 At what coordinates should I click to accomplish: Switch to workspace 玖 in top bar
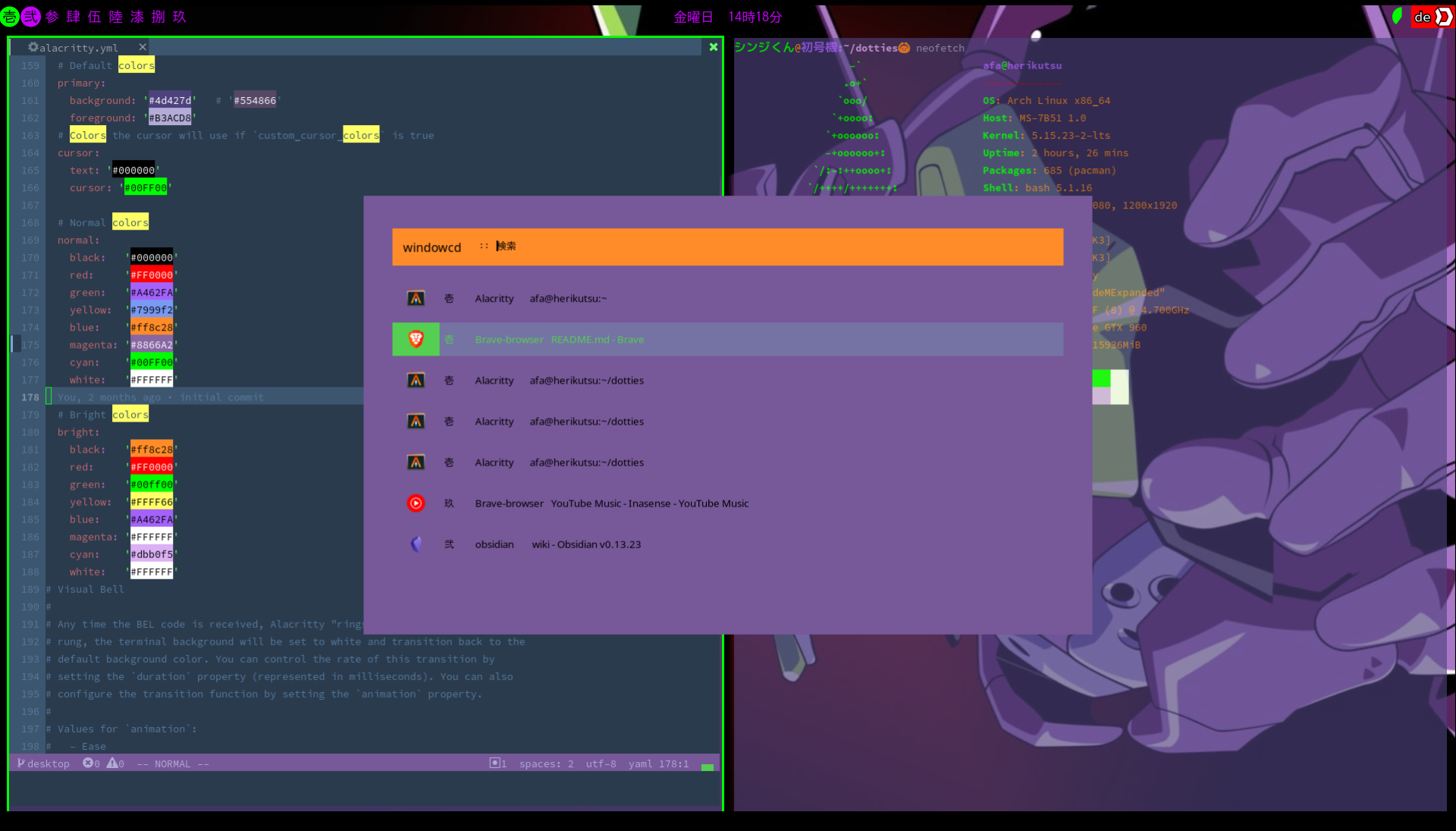coord(179,16)
